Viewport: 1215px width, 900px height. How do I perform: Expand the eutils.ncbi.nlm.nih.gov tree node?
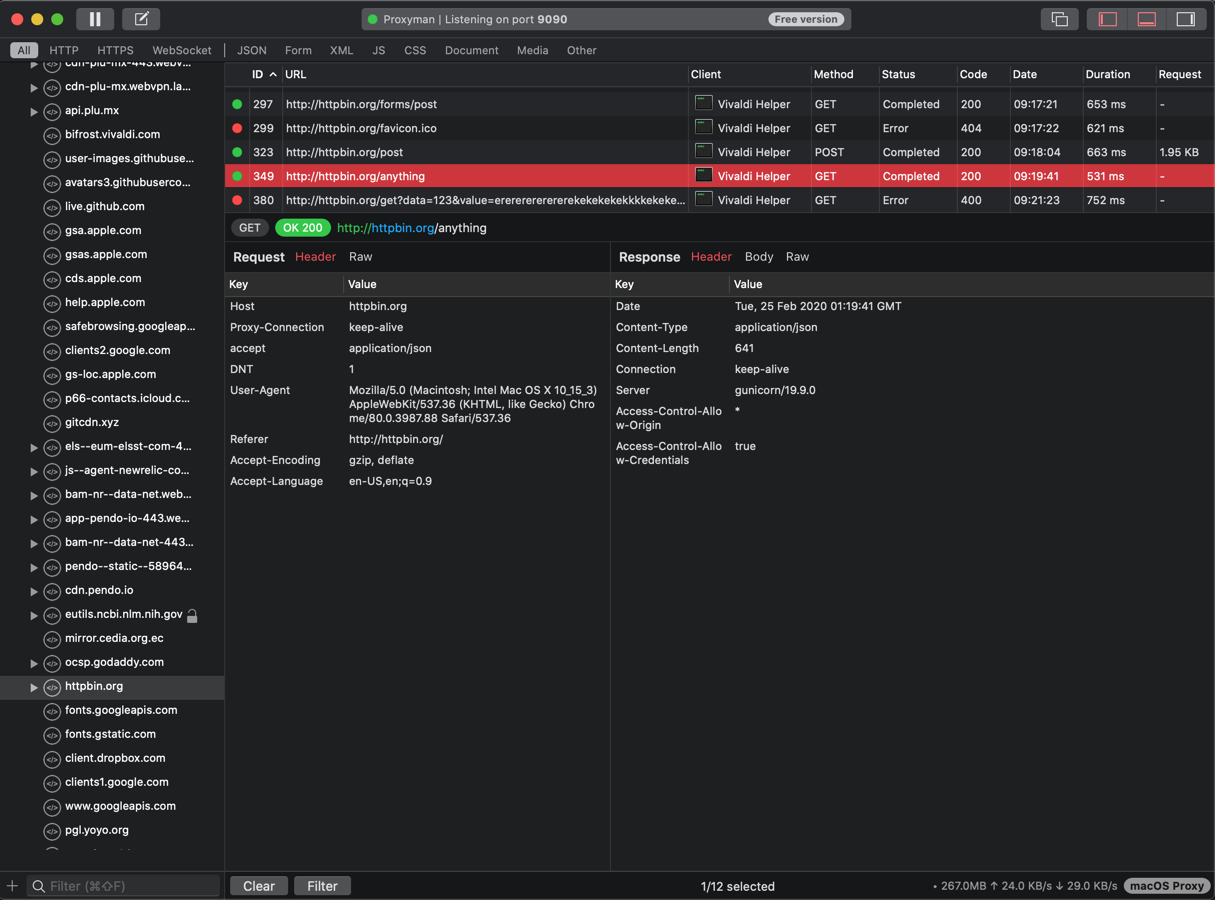pyautogui.click(x=34, y=615)
